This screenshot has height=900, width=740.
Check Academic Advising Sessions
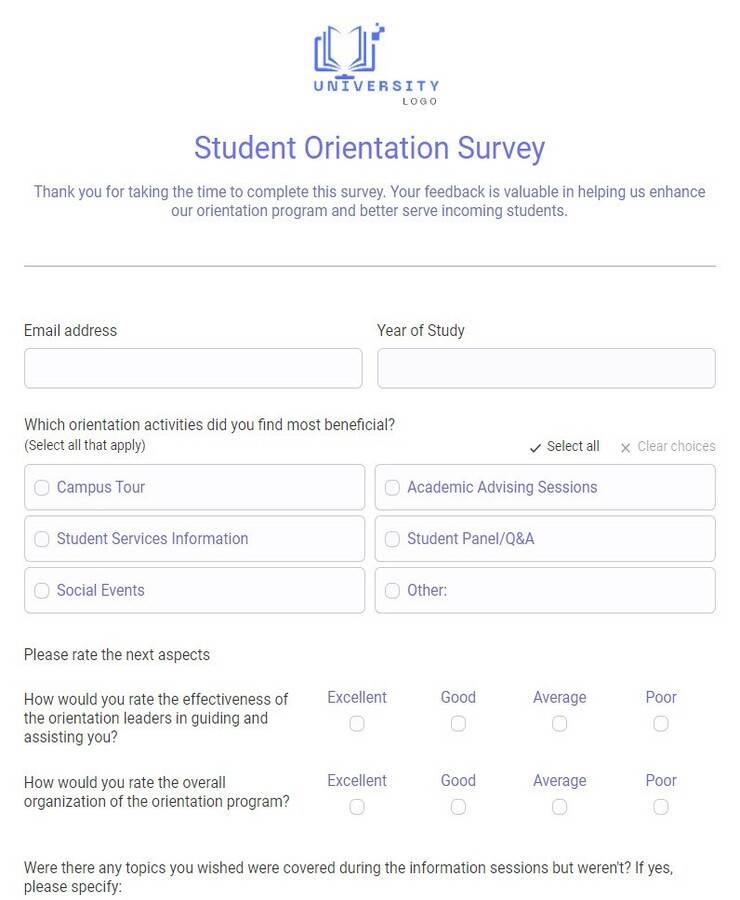click(392, 487)
